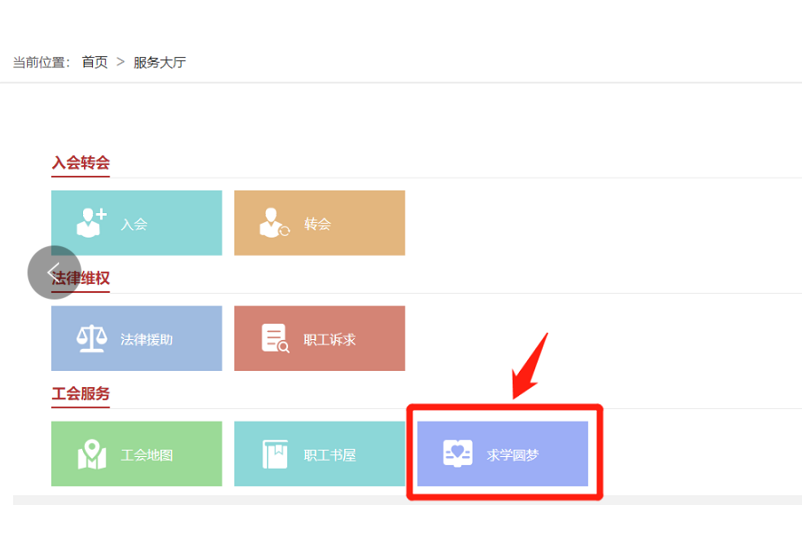Image resolution: width=802 pixels, height=546 pixels.
Task: Click the 工会地图 map pin icon
Action: 92,454
